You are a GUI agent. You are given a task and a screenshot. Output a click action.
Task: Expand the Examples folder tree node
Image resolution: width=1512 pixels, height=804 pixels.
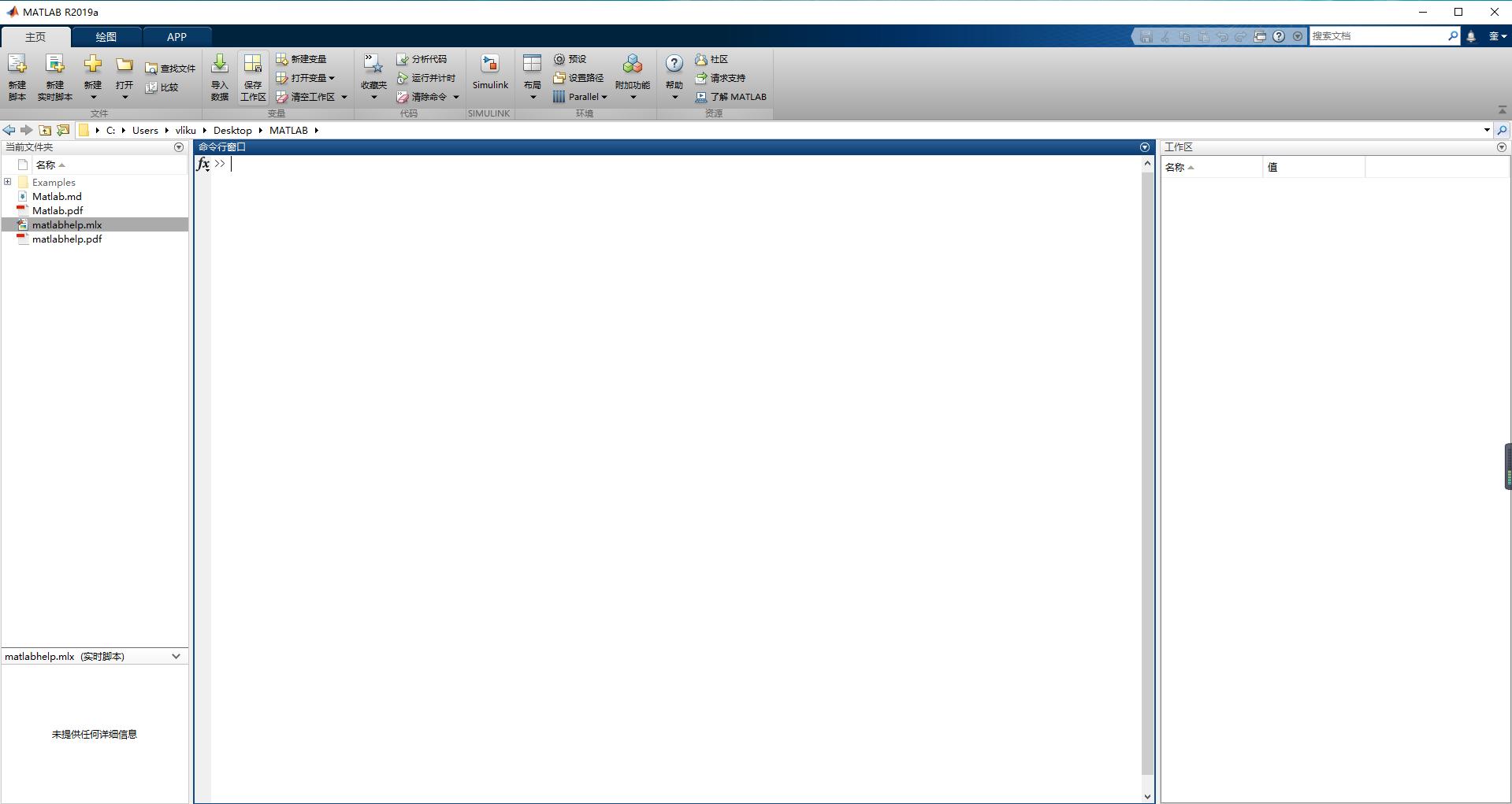[x=8, y=182]
